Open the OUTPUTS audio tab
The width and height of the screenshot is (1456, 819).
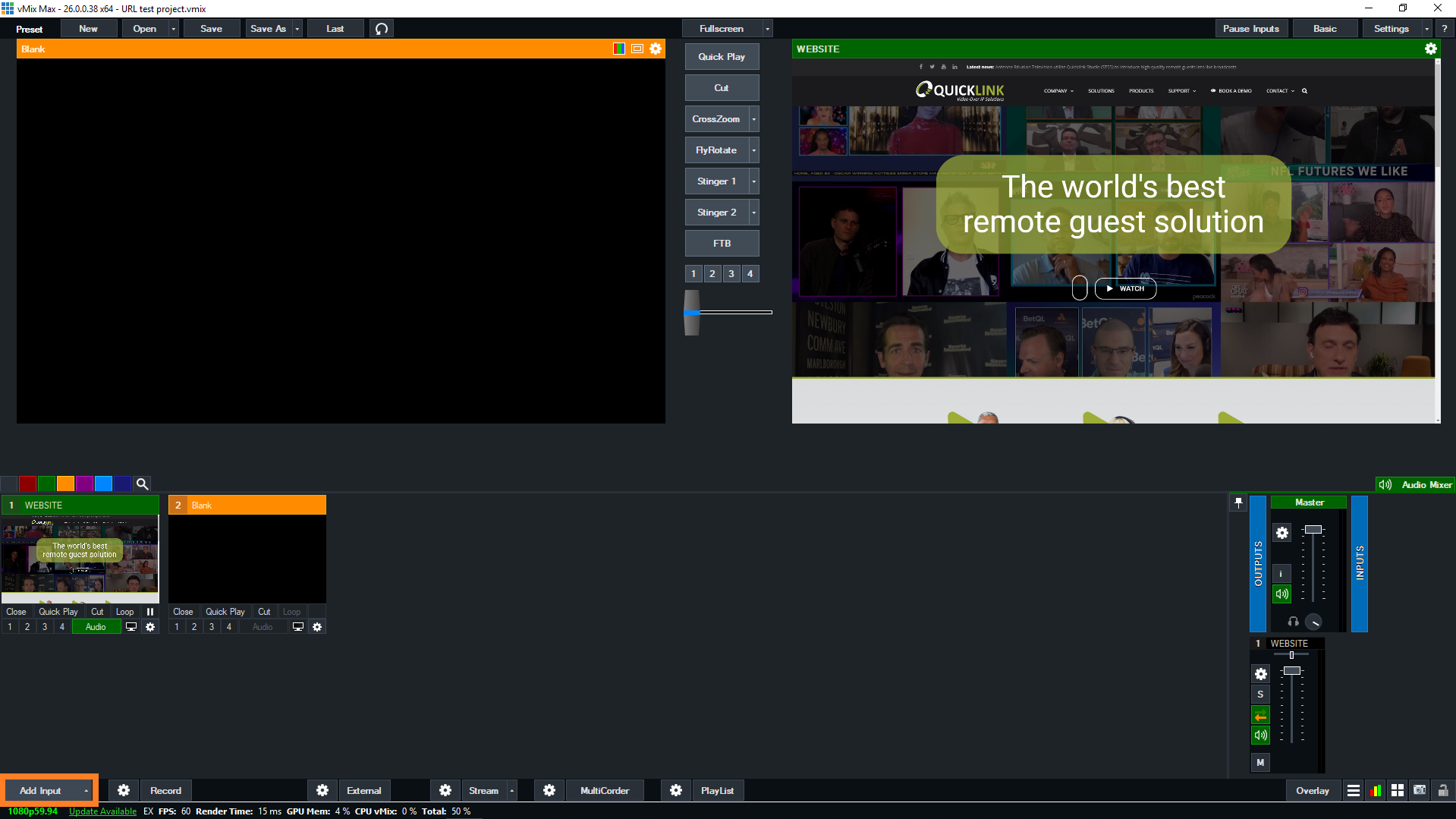[x=1258, y=564]
